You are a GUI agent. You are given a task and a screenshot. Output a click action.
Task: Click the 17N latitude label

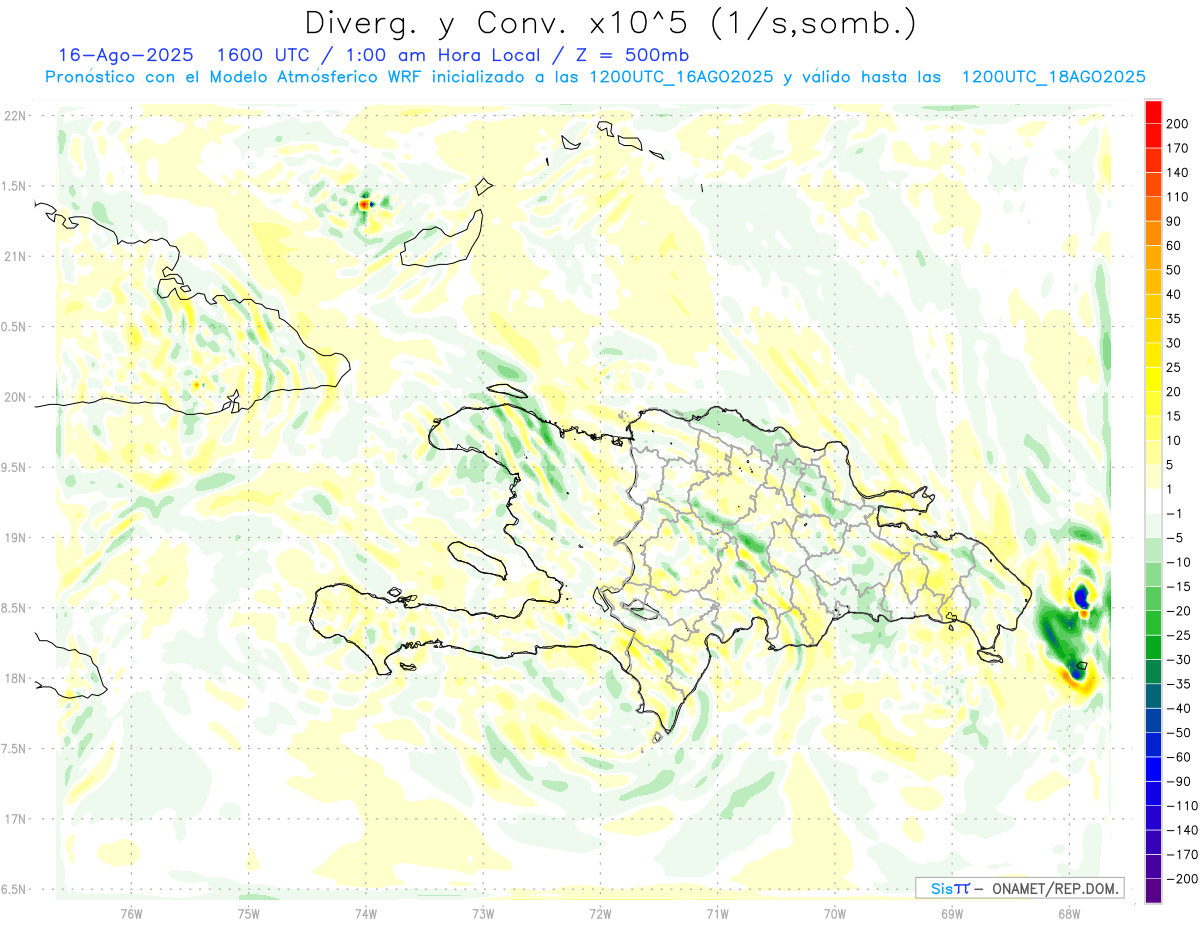pos(17,819)
